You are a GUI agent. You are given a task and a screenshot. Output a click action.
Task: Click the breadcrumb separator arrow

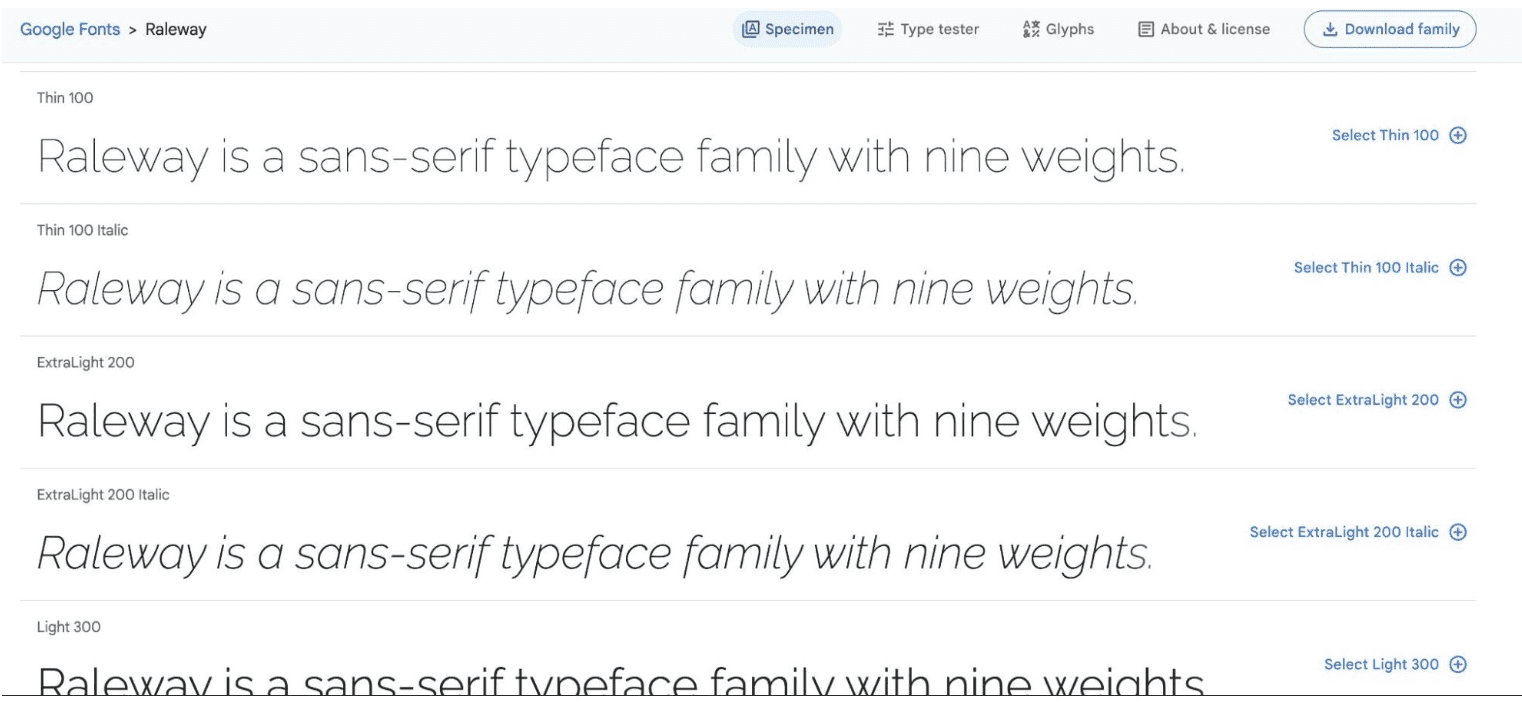(133, 30)
